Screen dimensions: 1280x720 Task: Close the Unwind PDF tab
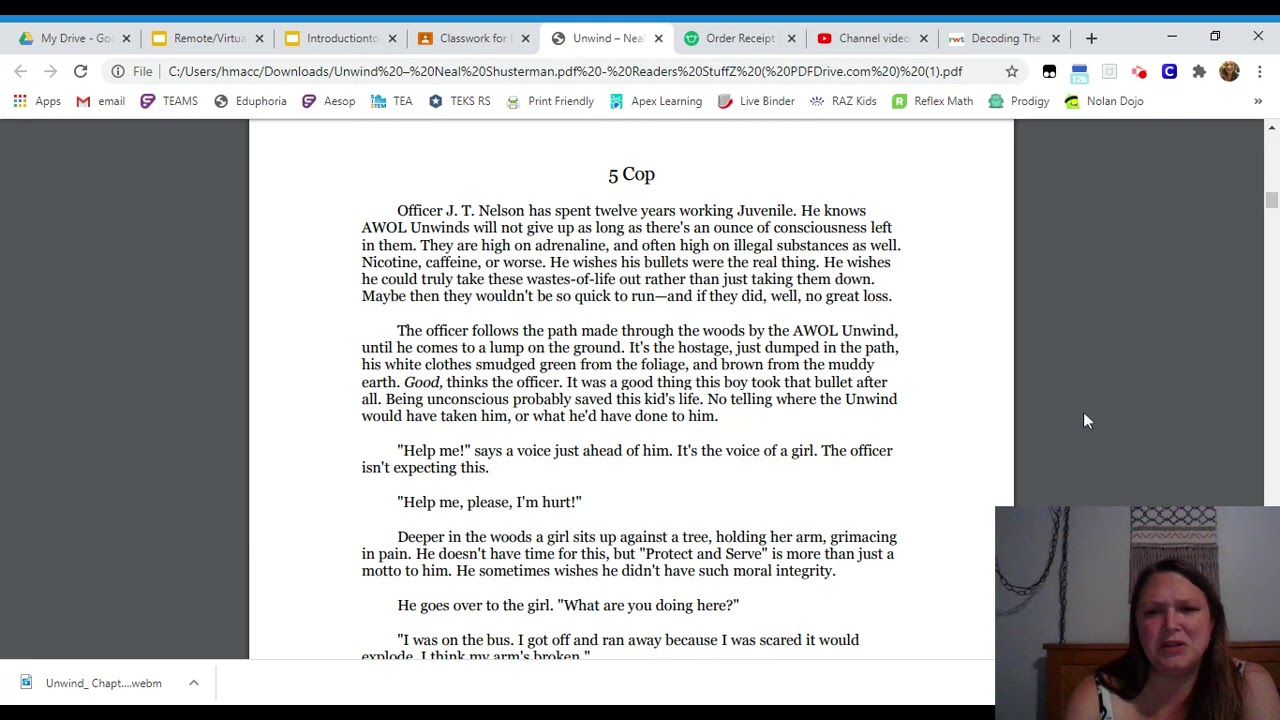(658, 38)
